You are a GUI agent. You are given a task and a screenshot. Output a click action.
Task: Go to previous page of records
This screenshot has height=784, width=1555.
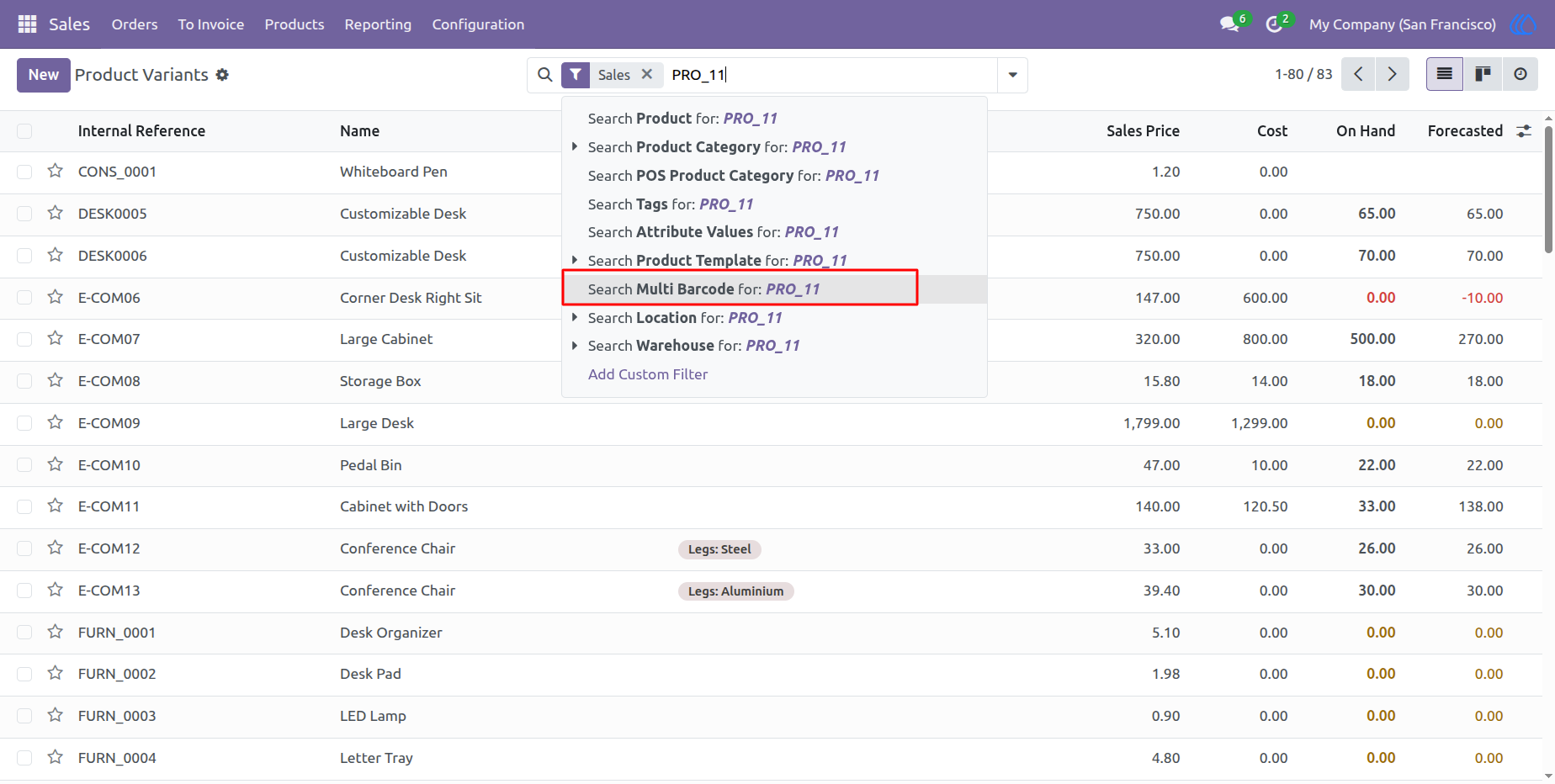click(x=1359, y=74)
